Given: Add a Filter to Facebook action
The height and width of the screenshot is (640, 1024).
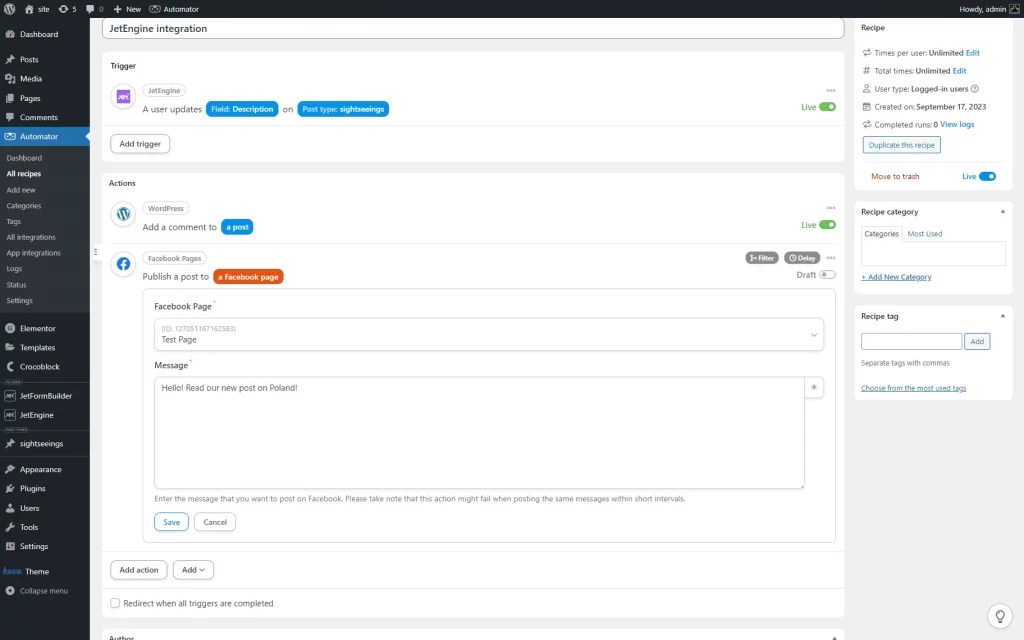Looking at the screenshot, I should [x=761, y=258].
